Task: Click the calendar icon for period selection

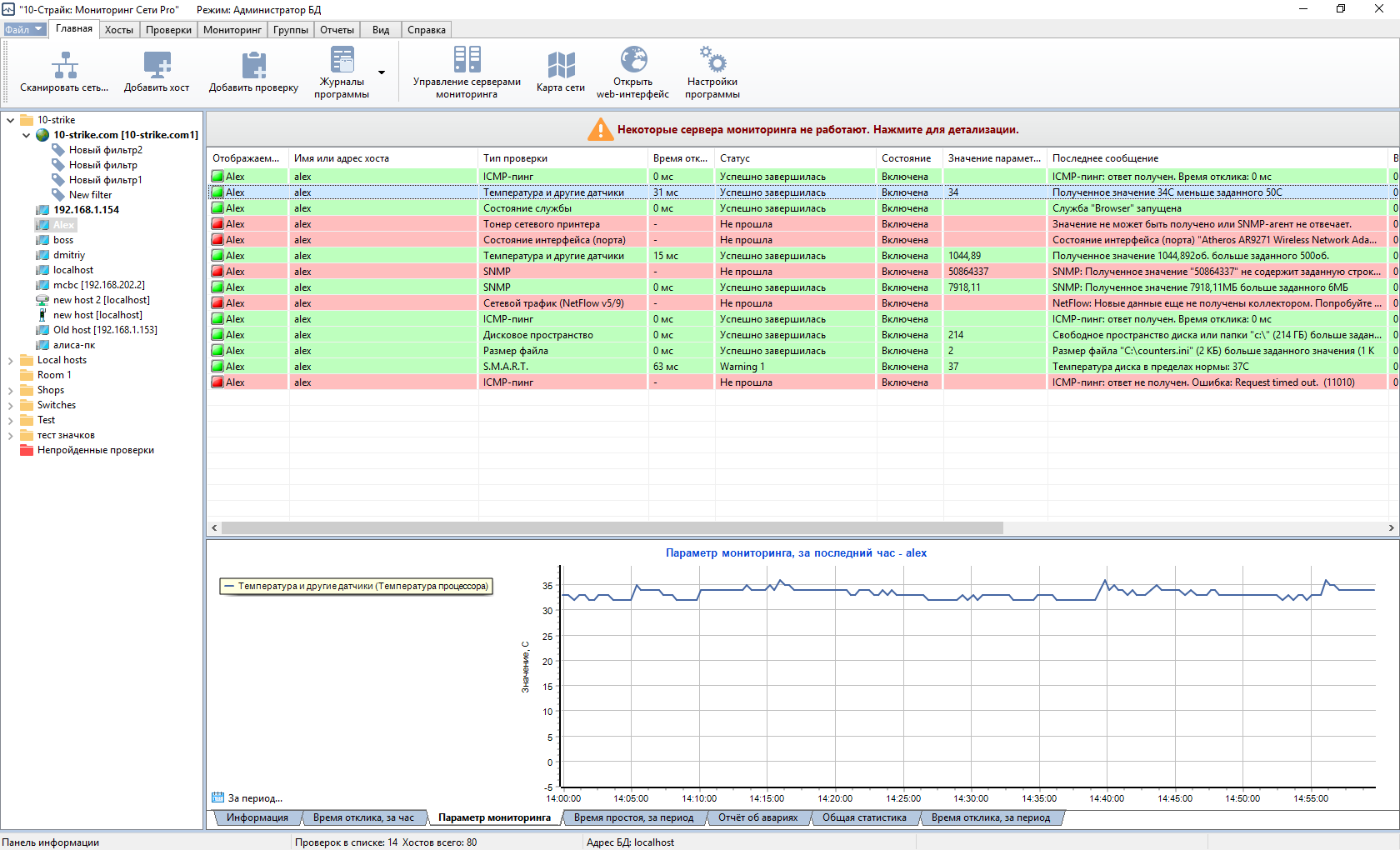Action: click(218, 797)
